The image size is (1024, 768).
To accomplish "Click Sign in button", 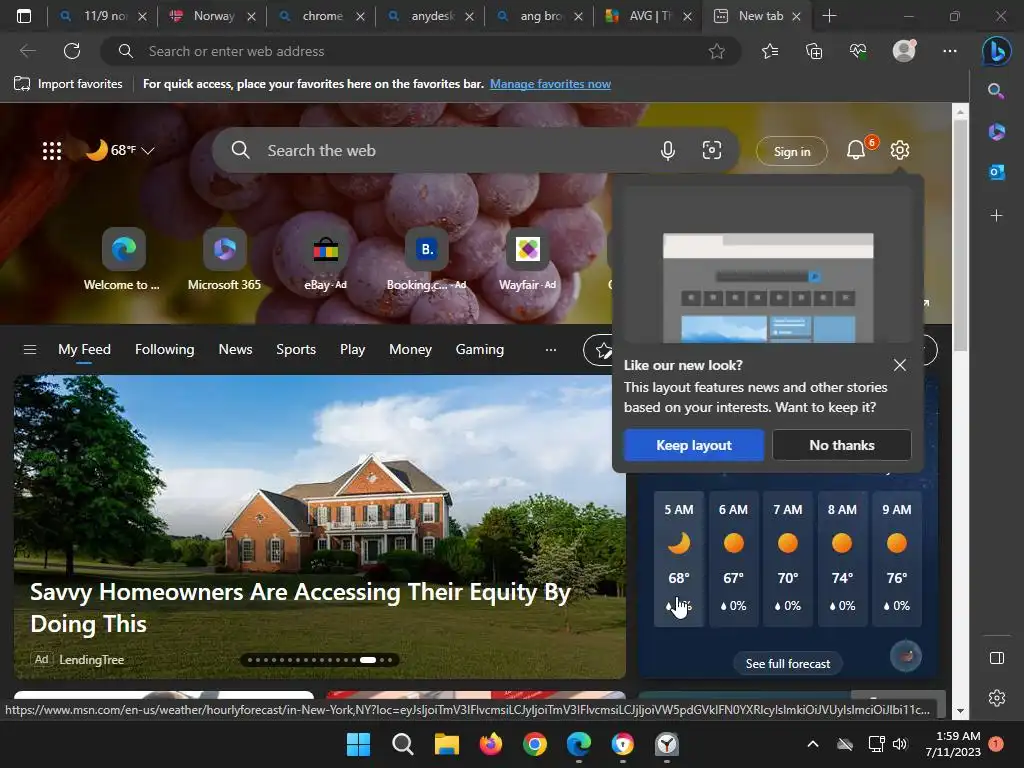I will (x=792, y=152).
